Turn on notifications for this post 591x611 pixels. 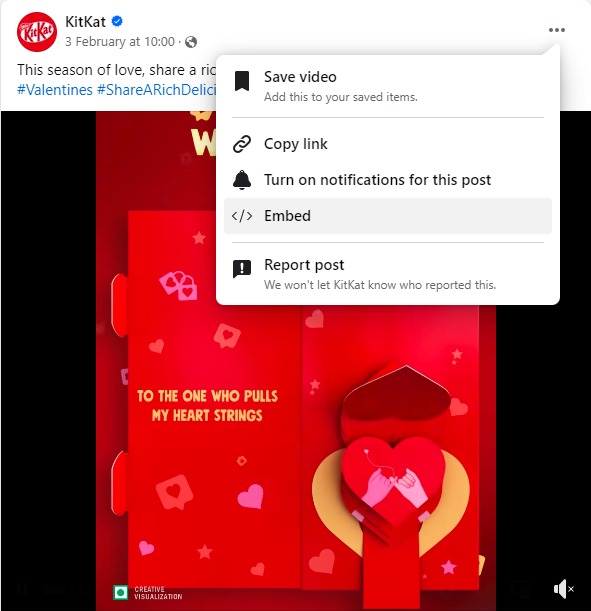[388, 180]
